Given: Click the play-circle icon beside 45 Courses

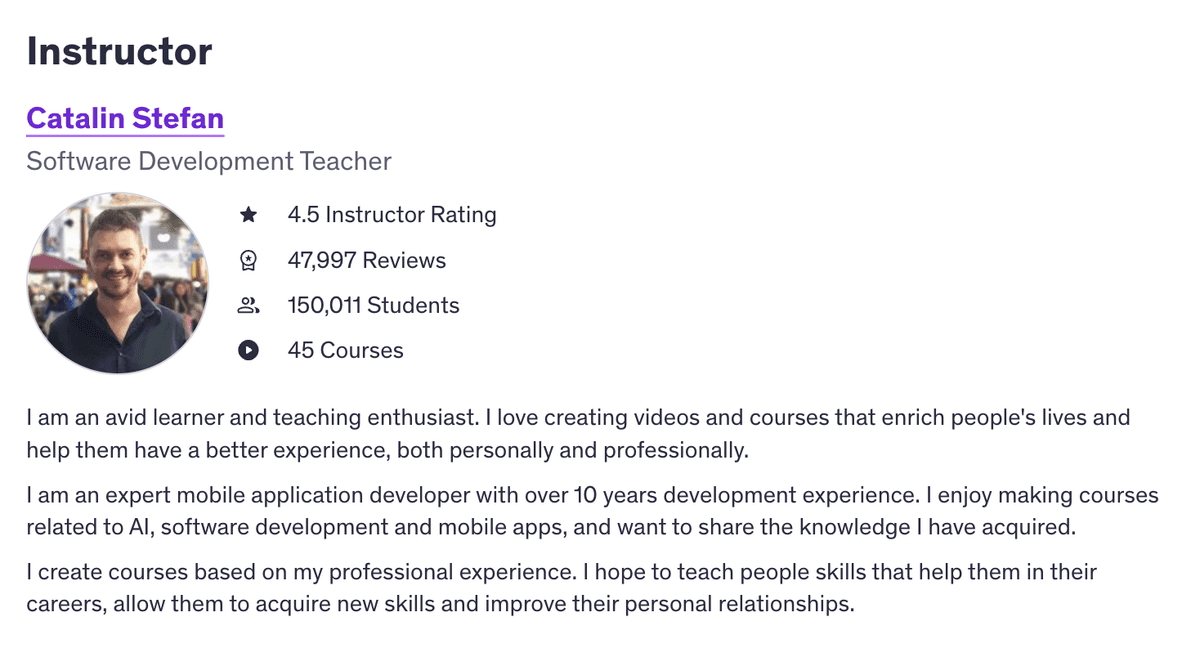Looking at the screenshot, I should [248, 350].
